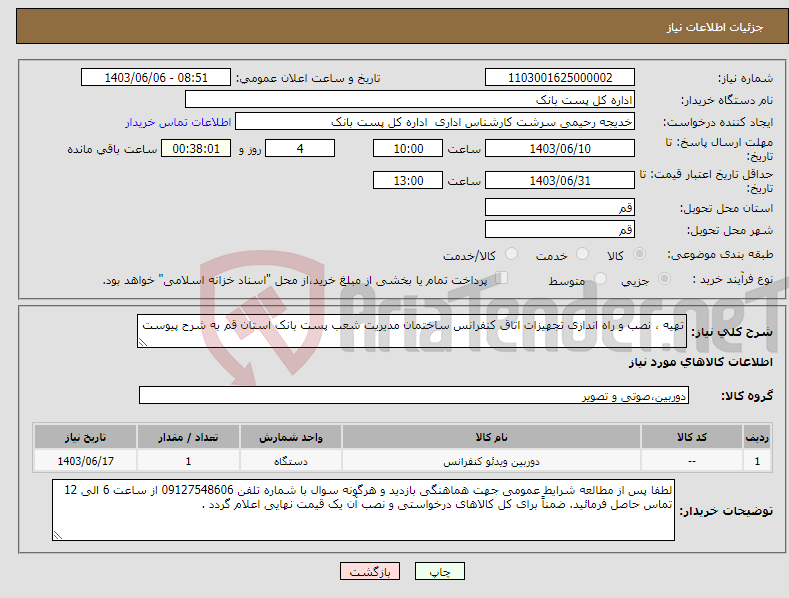Click the price validity time 13:00 field

pos(408,180)
